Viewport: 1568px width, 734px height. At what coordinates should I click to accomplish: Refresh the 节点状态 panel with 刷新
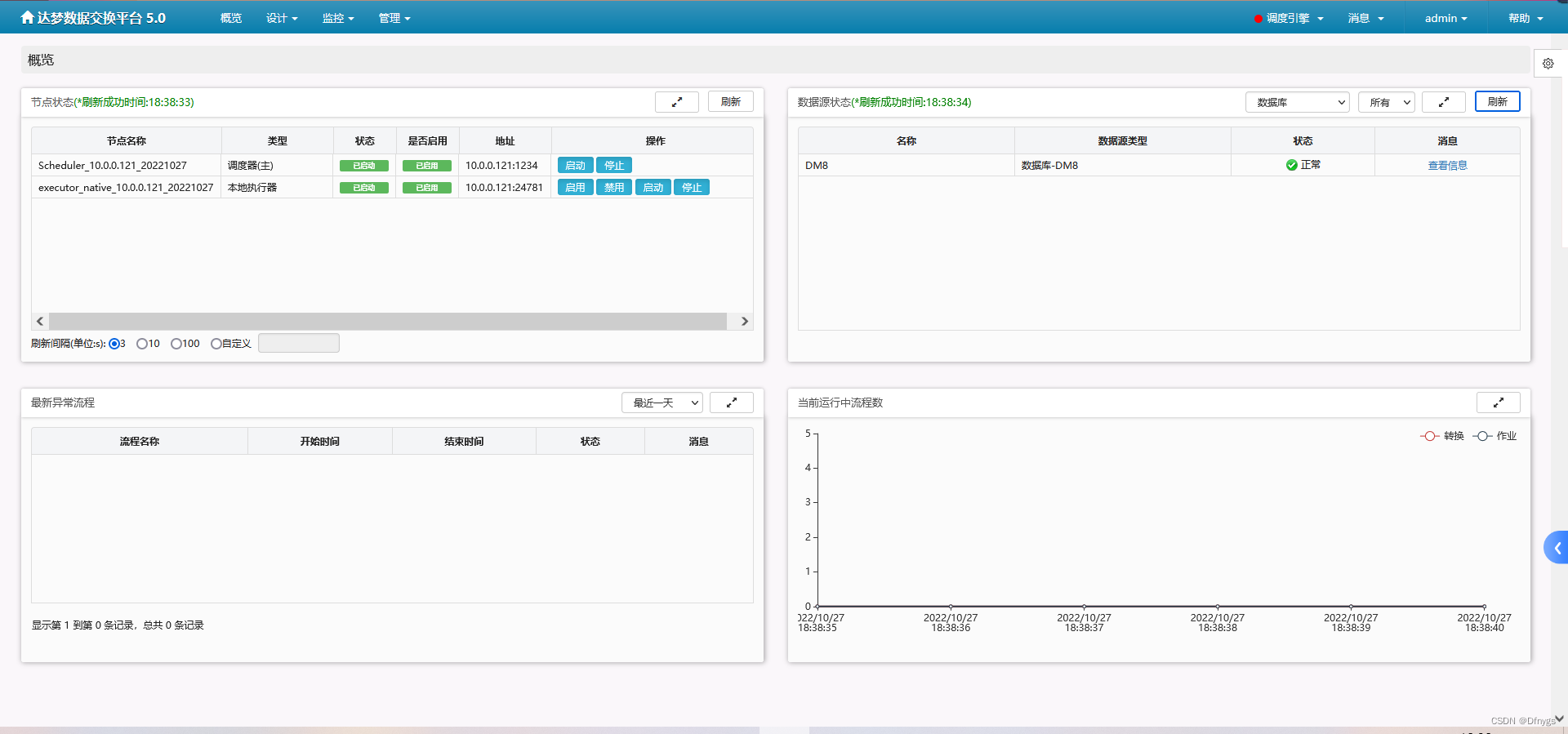(x=731, y=102)
